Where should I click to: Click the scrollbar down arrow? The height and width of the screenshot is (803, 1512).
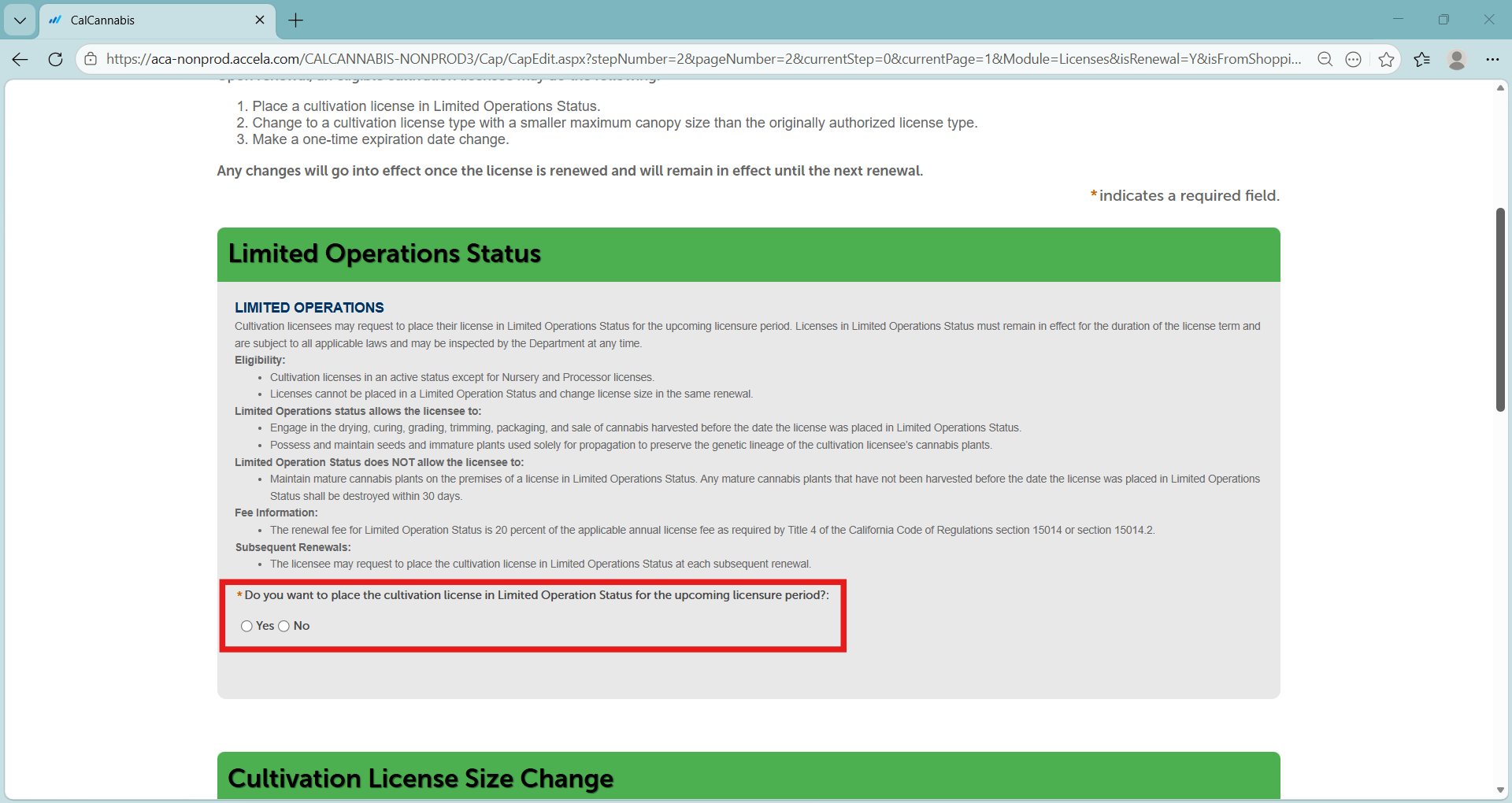tap(1501, 790)
